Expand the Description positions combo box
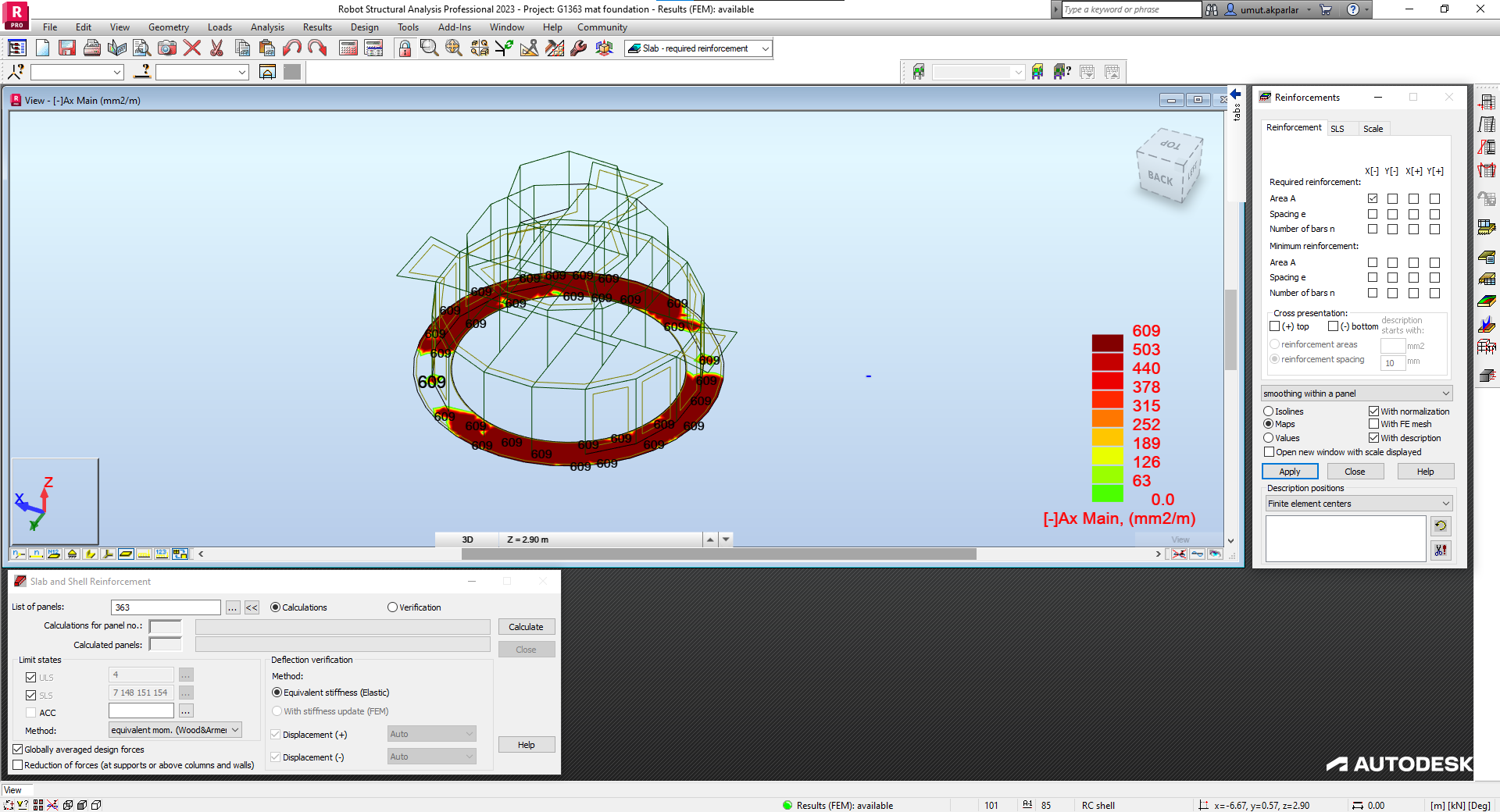This screenshot has height=812, width=1500. [x=1445, y=503]
